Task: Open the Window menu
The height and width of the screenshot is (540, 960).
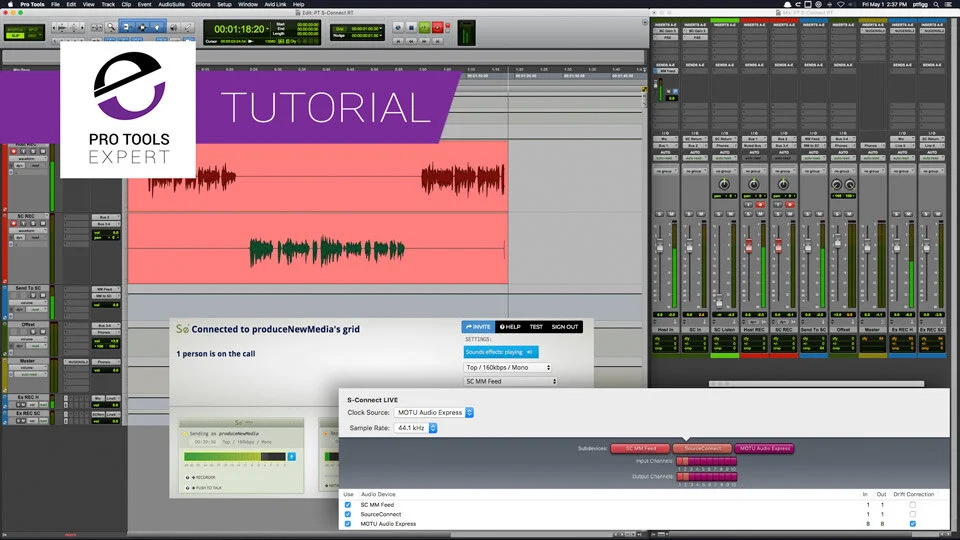Action: 247,4
